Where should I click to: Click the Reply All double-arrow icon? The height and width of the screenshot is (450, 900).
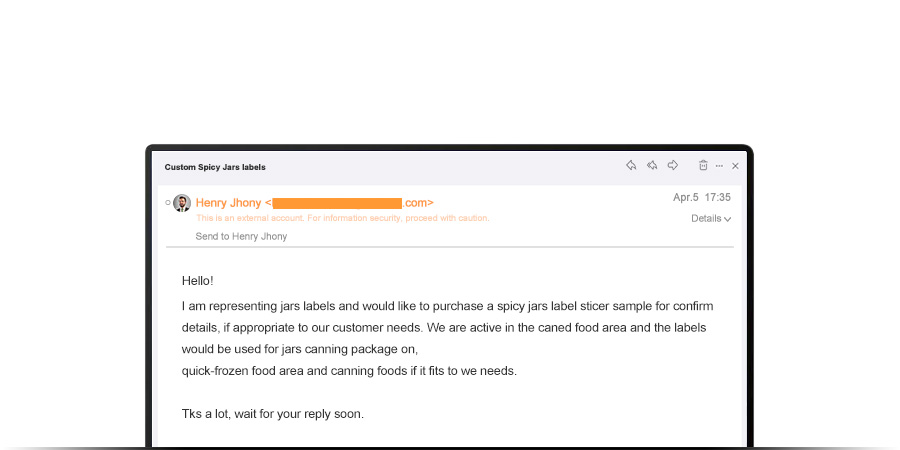point(652,166)
